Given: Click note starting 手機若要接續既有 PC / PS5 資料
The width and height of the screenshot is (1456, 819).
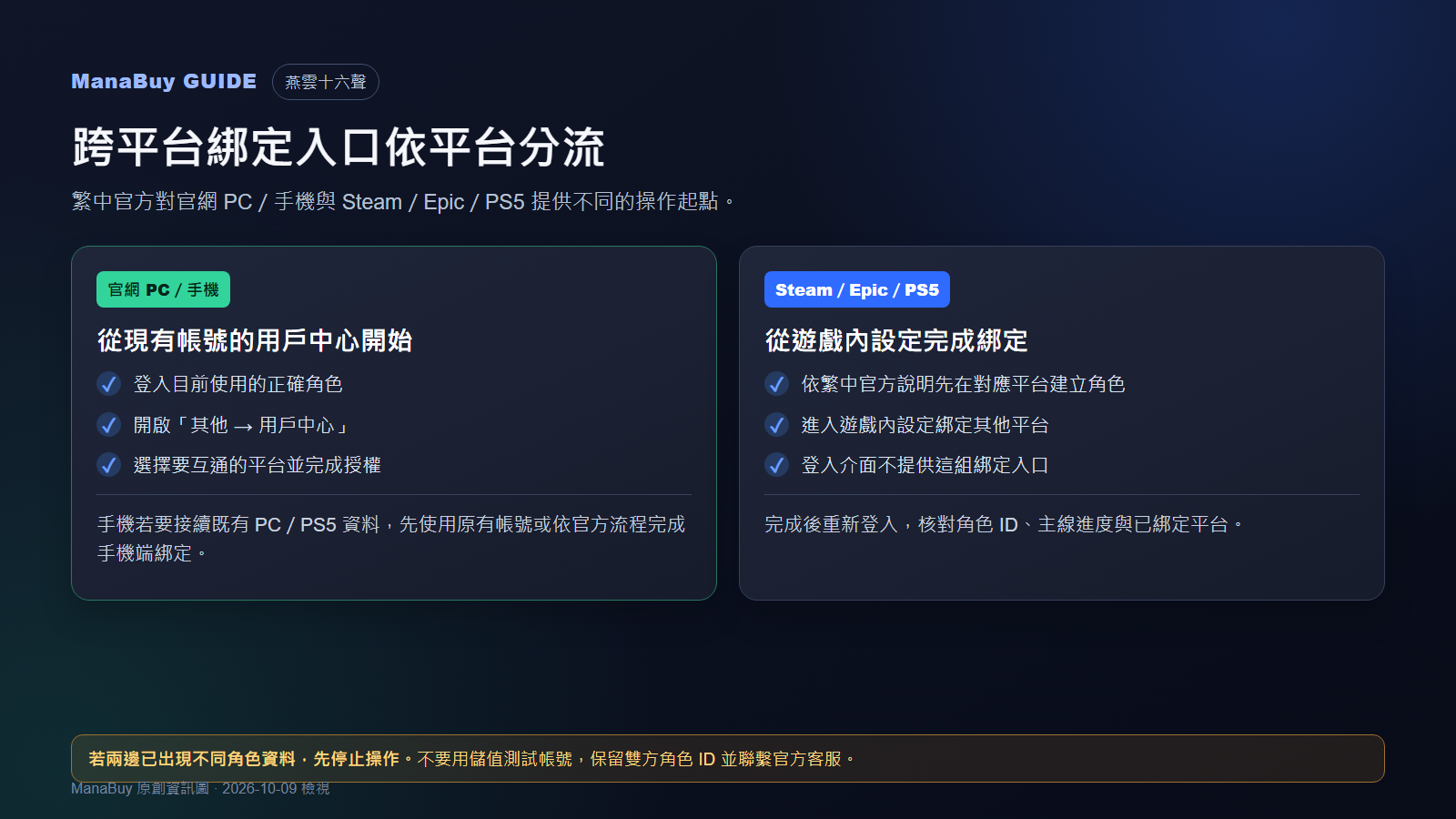Looking at the screenshot, I should point(392,539).
